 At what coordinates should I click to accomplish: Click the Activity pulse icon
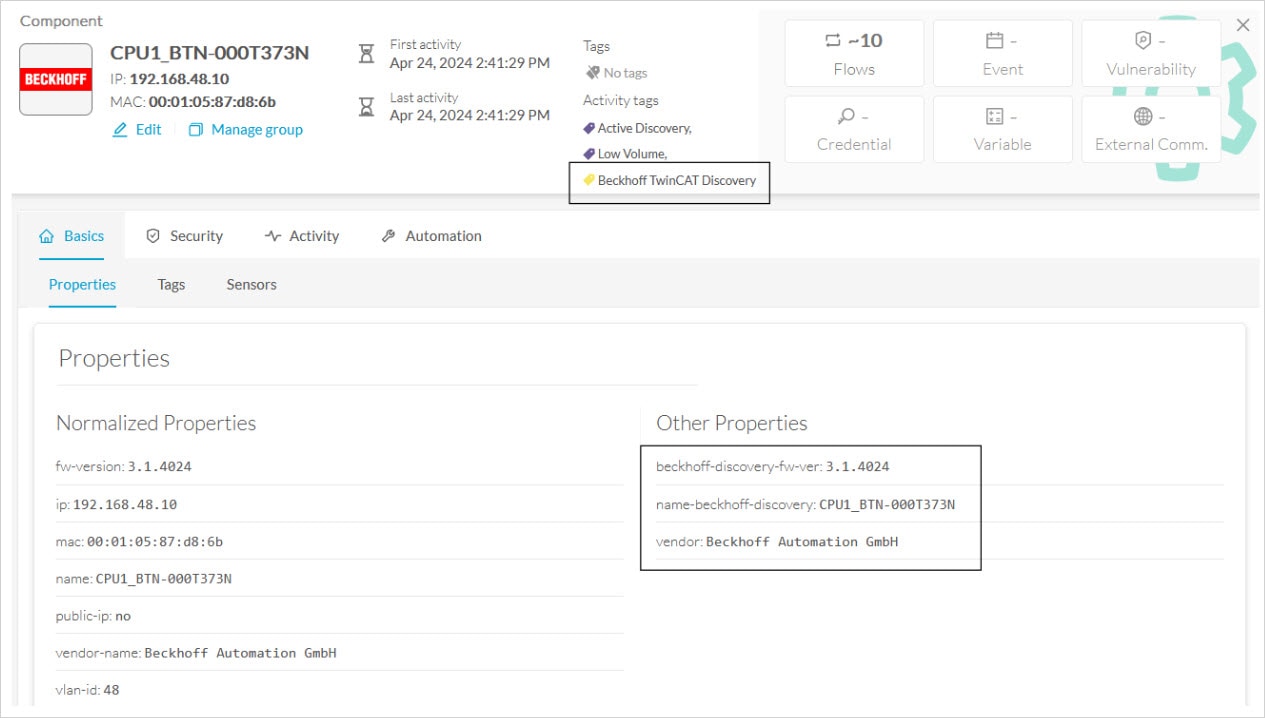(273, 236)
